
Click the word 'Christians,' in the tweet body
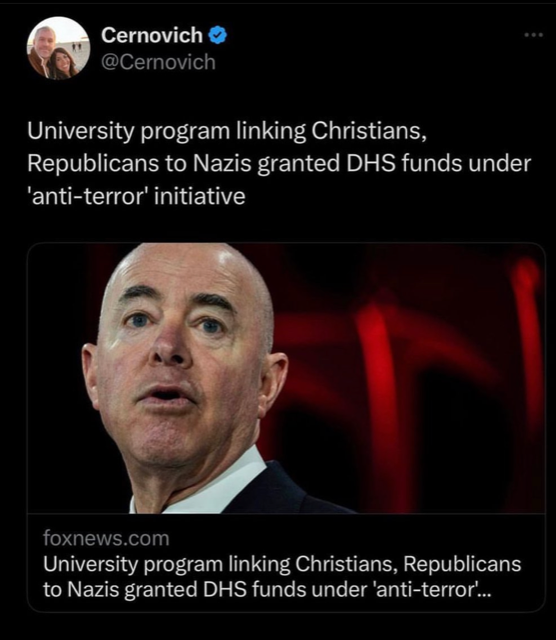[369, 131]
